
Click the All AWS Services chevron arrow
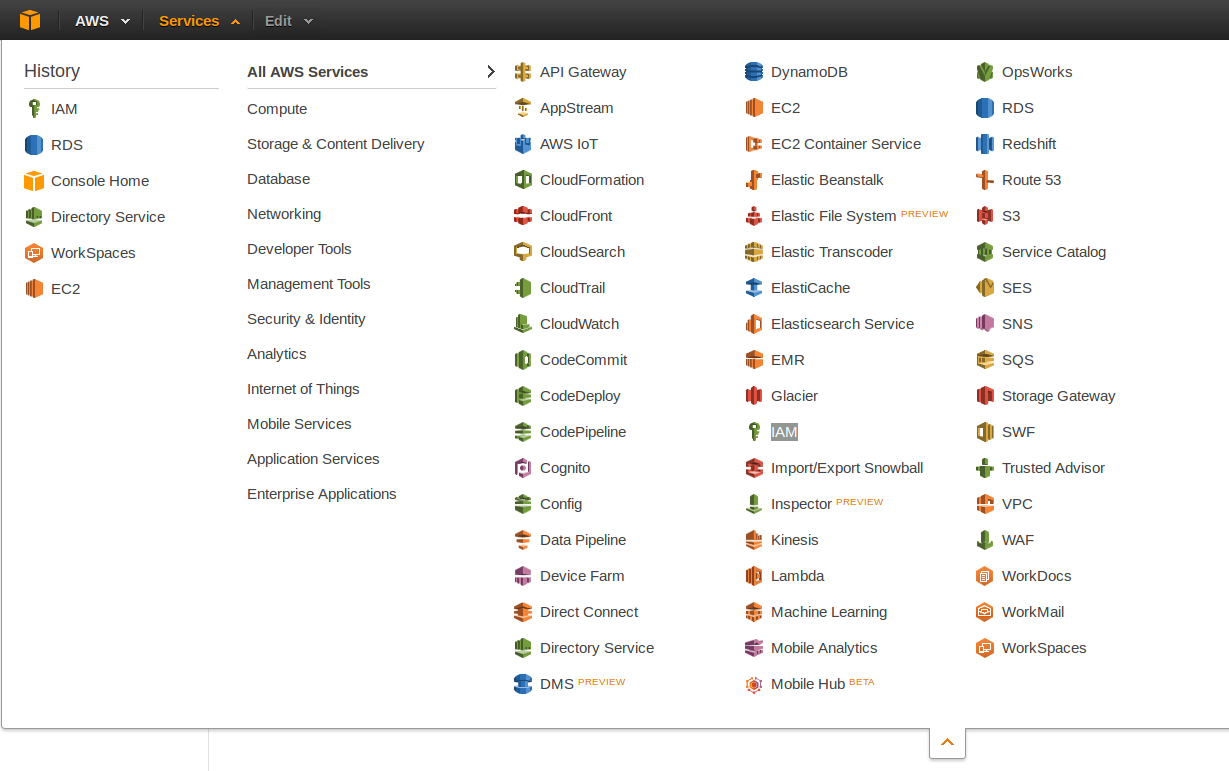point(490,72)
